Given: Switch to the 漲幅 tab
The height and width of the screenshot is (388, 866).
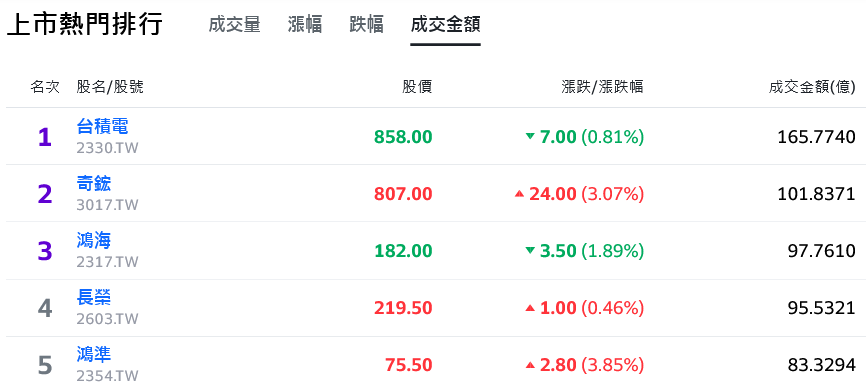Looking at the screenshot, I should click(x=305, y=25).
